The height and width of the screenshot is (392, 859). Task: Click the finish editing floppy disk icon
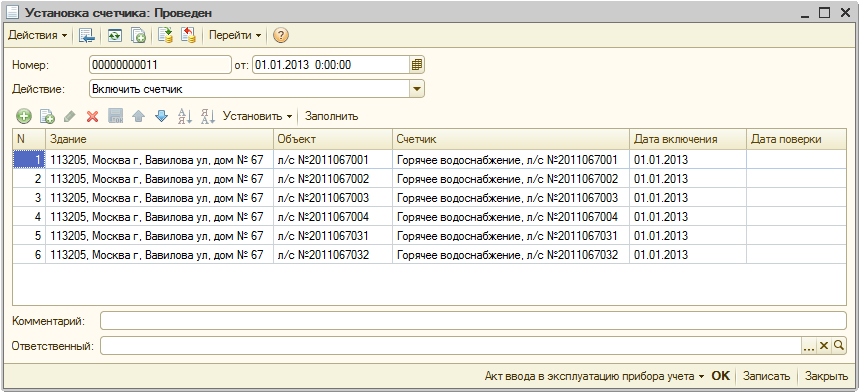pyautogui.click(x=116, y=116)
